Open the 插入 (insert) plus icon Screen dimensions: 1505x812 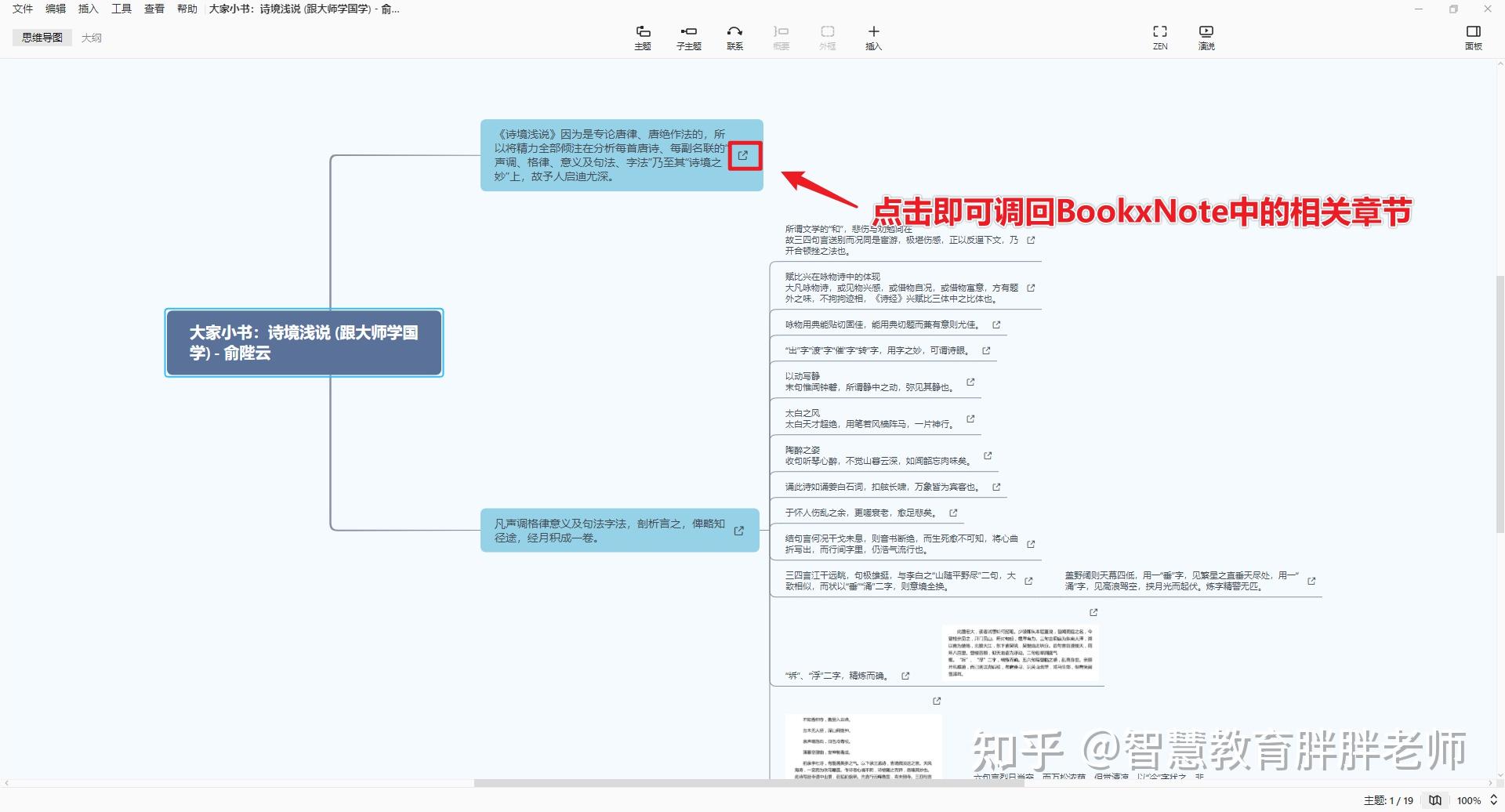[873, 37]
